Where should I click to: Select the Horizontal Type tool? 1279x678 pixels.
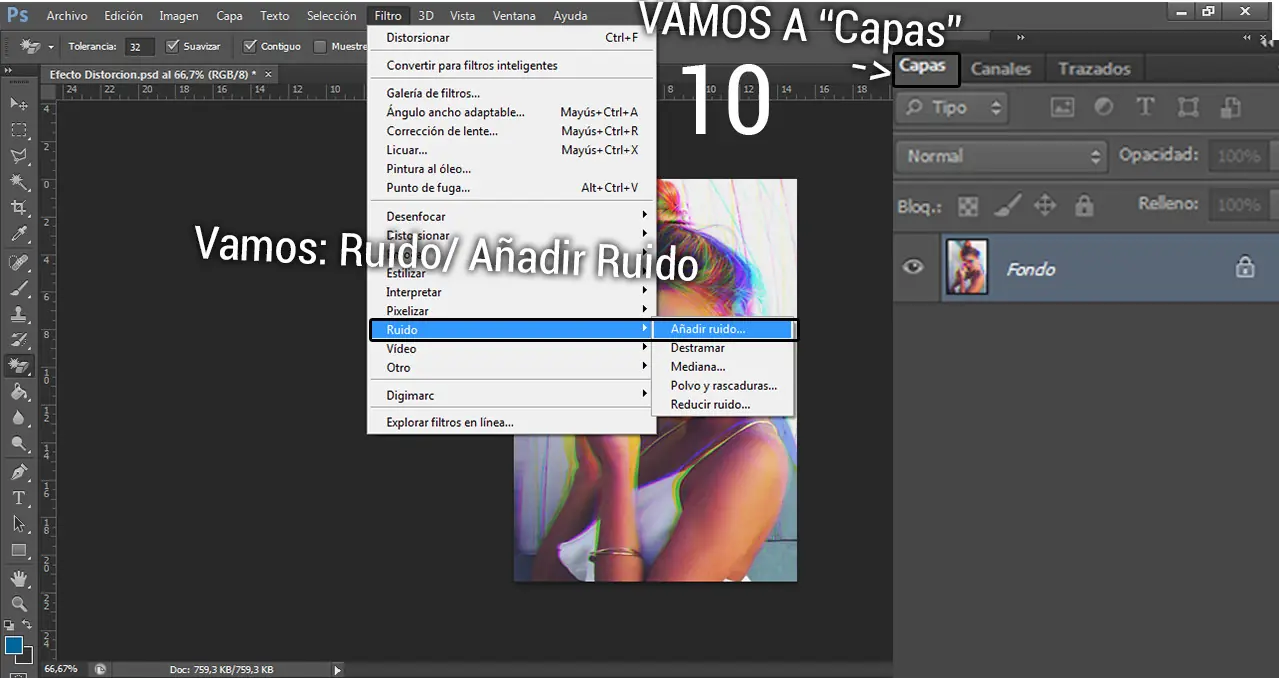[19, 498]
